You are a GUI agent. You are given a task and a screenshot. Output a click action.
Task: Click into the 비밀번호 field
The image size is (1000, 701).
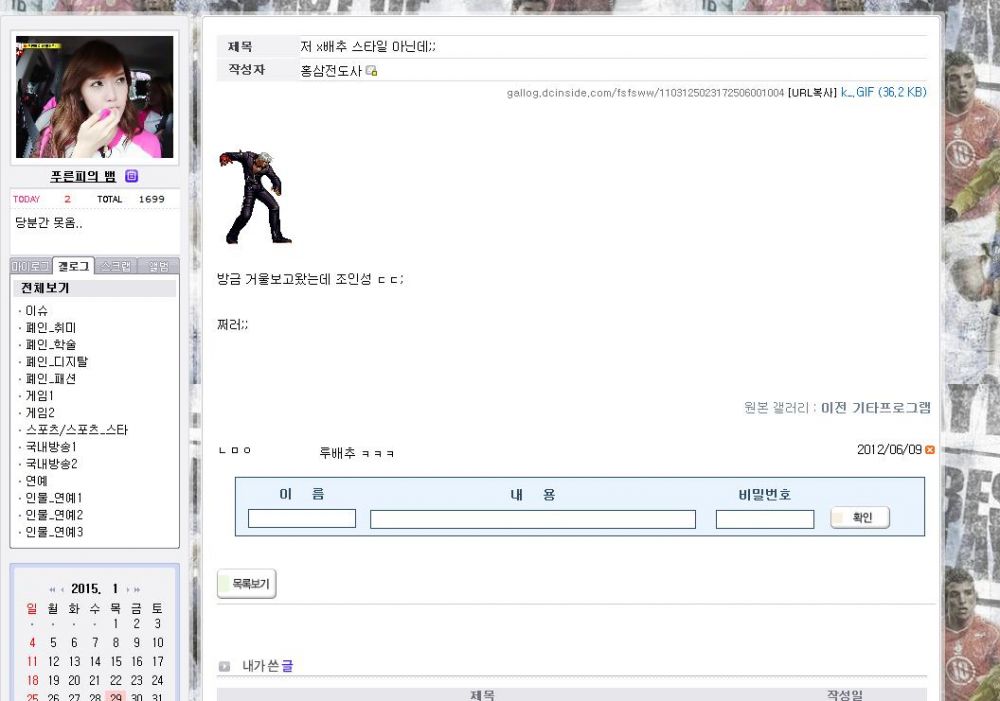(764, 519)
